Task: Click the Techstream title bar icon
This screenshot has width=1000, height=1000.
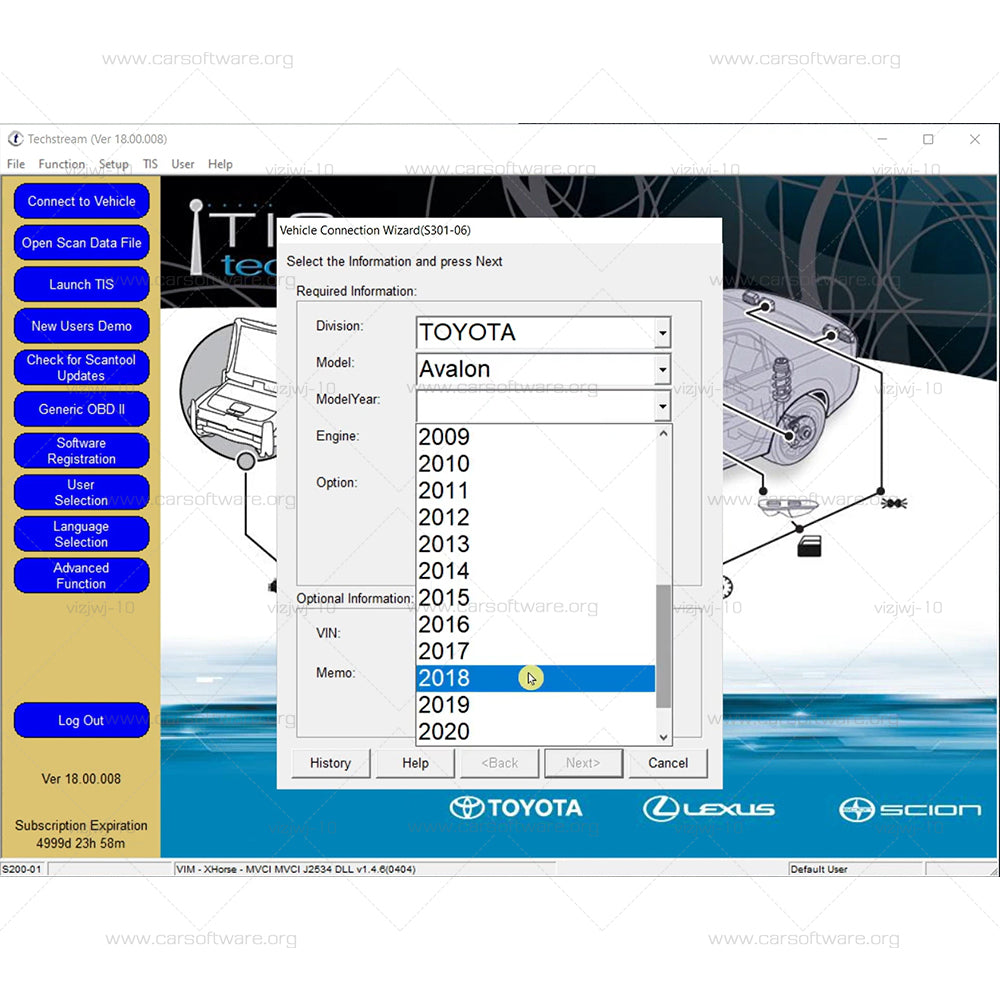Action: pyautogui.click(x=15, y=138)
